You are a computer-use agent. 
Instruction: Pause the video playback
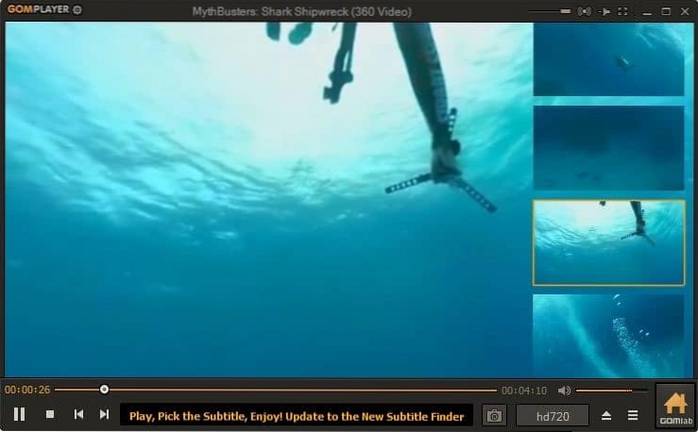19,414
